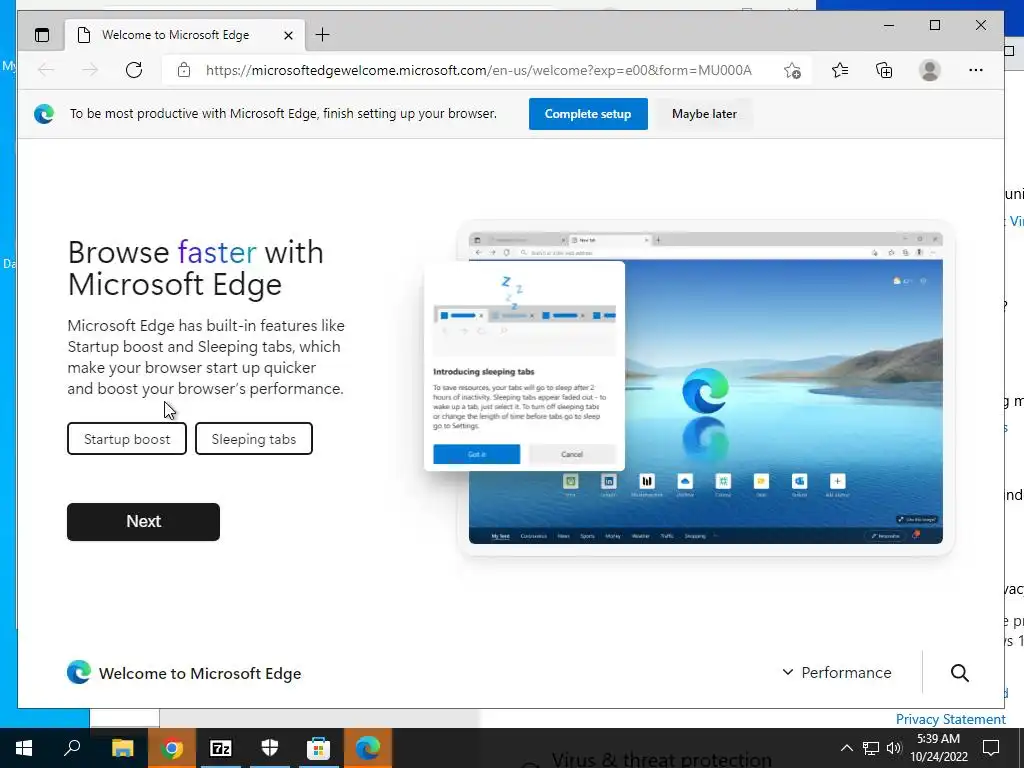The image size is (1024, 768).
Task: Open a new tab with plus button
Action: [323, 35]
